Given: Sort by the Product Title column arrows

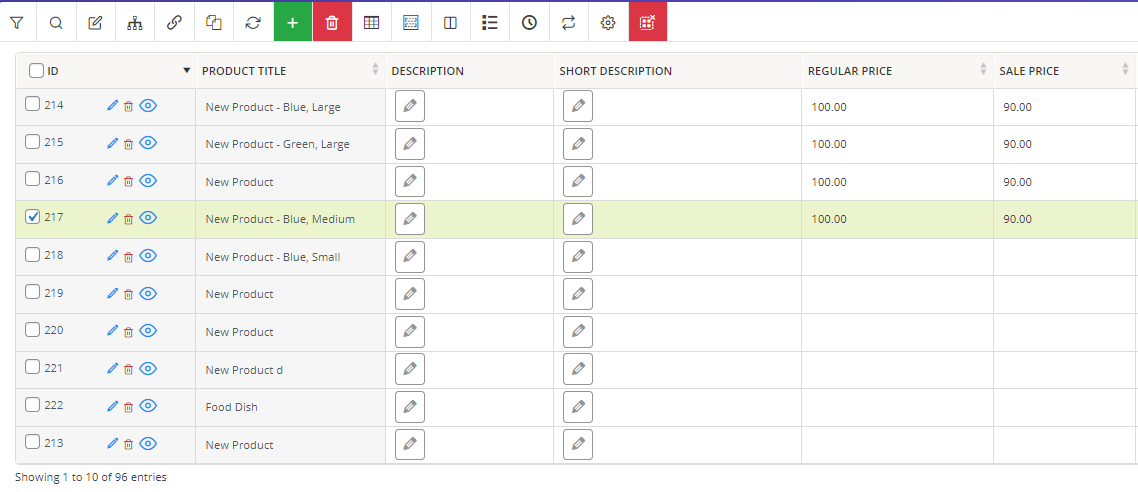Looking at the screenshot, I should coord(375,69).
